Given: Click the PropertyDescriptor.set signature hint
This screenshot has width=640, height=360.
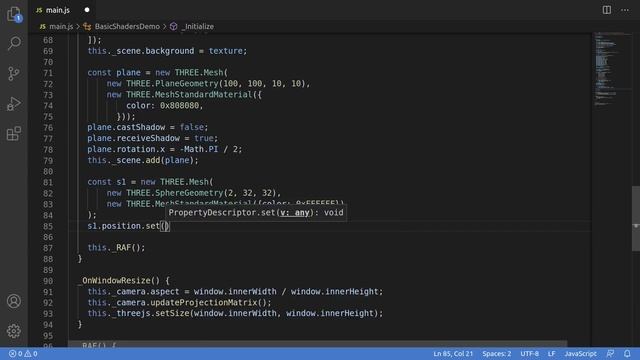Looking at the screenshot, I should pyautogui.click(x=256, y=213).
